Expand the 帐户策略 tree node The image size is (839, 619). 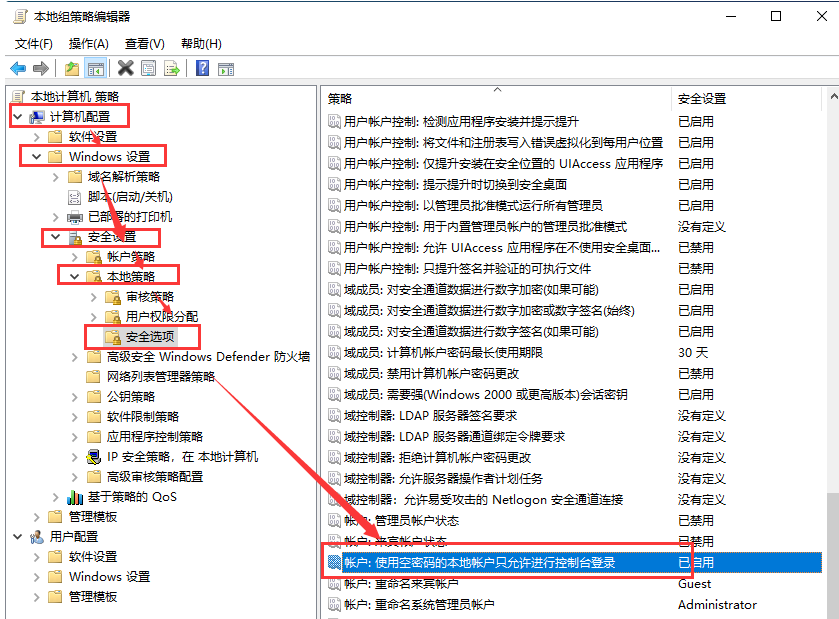click(x=75, y=257)
